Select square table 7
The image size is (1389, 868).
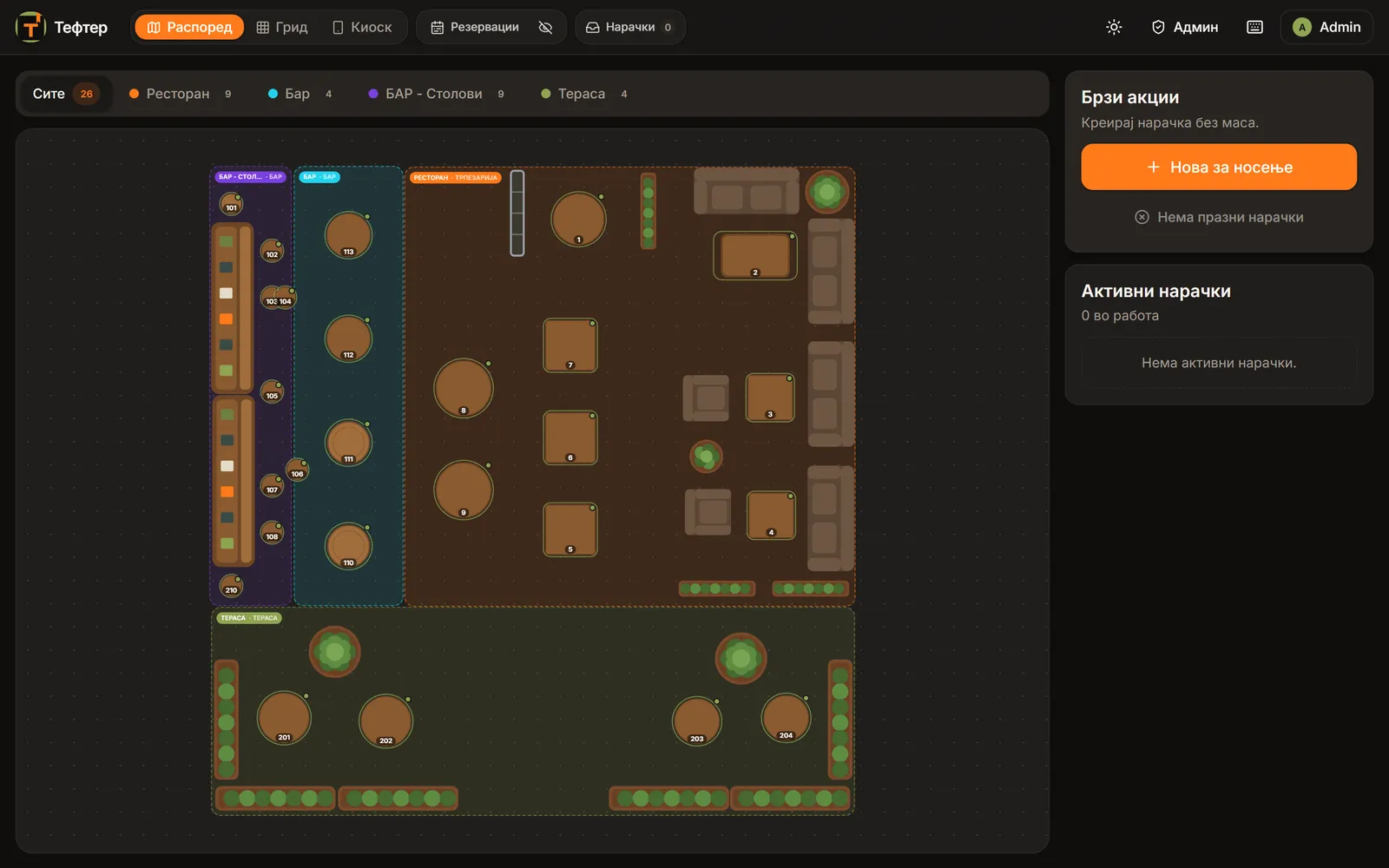click(570, 345)
